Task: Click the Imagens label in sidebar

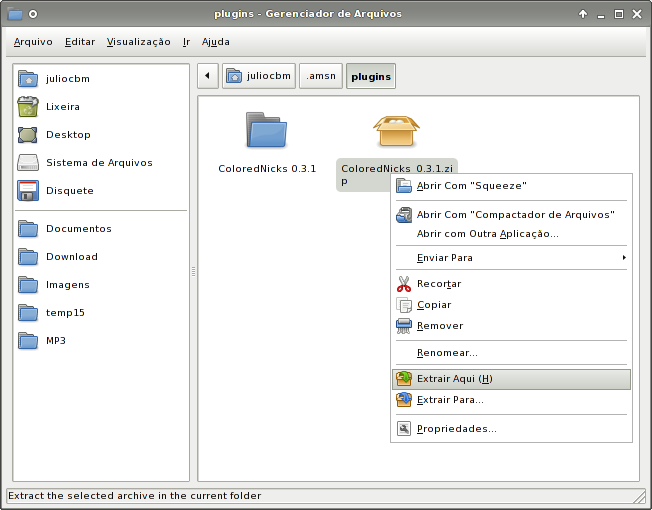Action: (68, 285)
